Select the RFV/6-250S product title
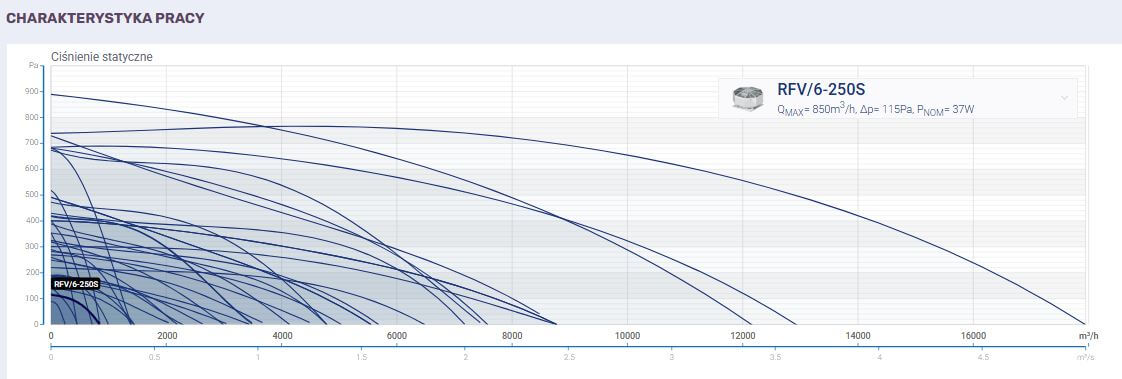Viewport: 1122px width, 379px height. coord(821,89)
